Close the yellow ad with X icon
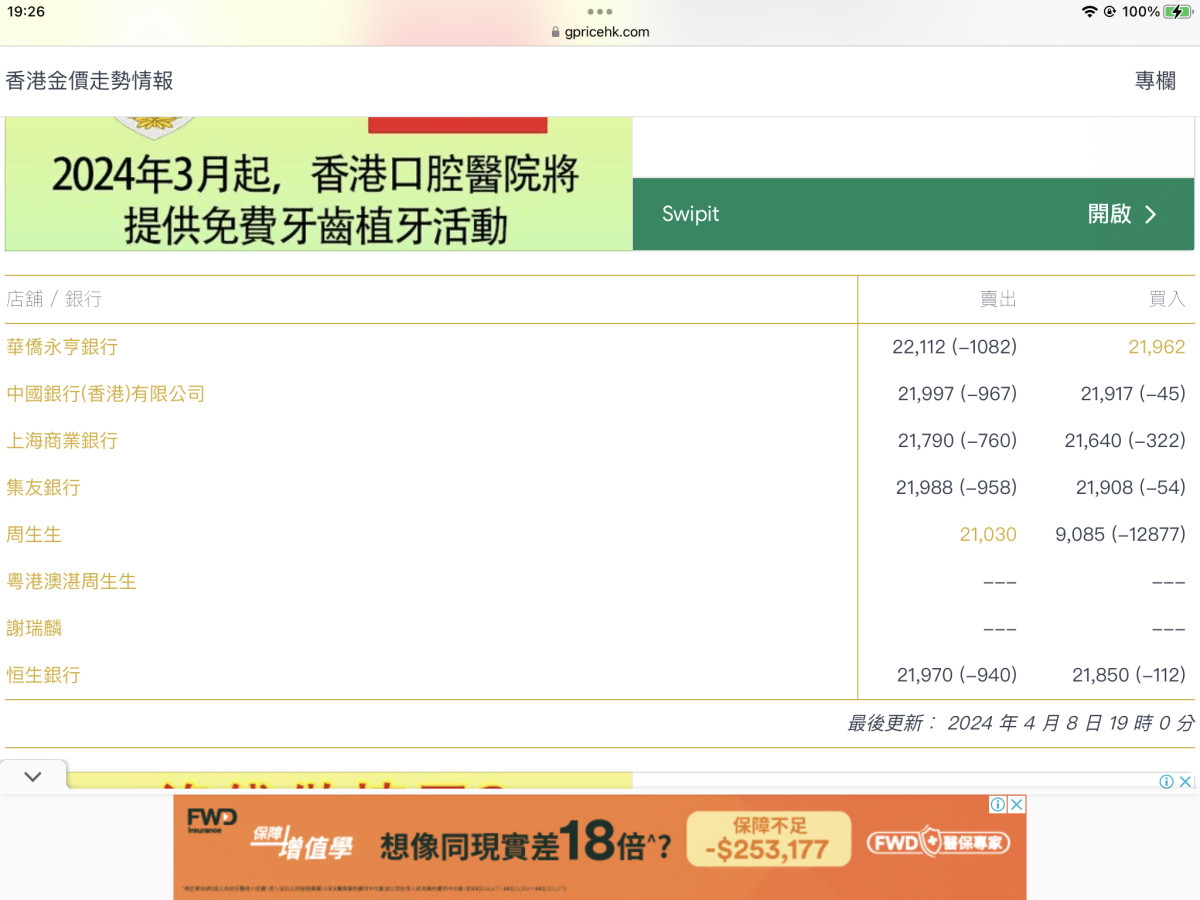The height and width of the screenshot is (900, 1200). pyautogui.click(x=1185, y=782)
